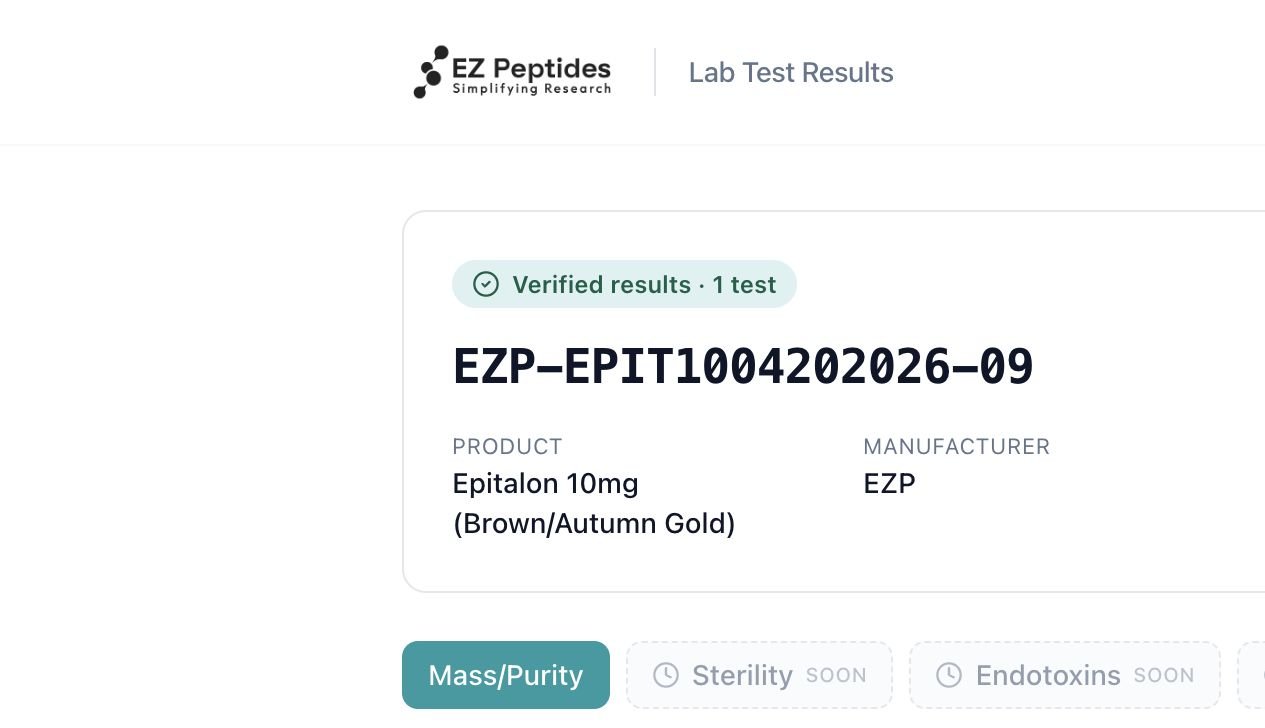The height and width of the screenshot is (728, 1265).
Task: Switch to the Endotoxins tab
Action: (1065, 675)
